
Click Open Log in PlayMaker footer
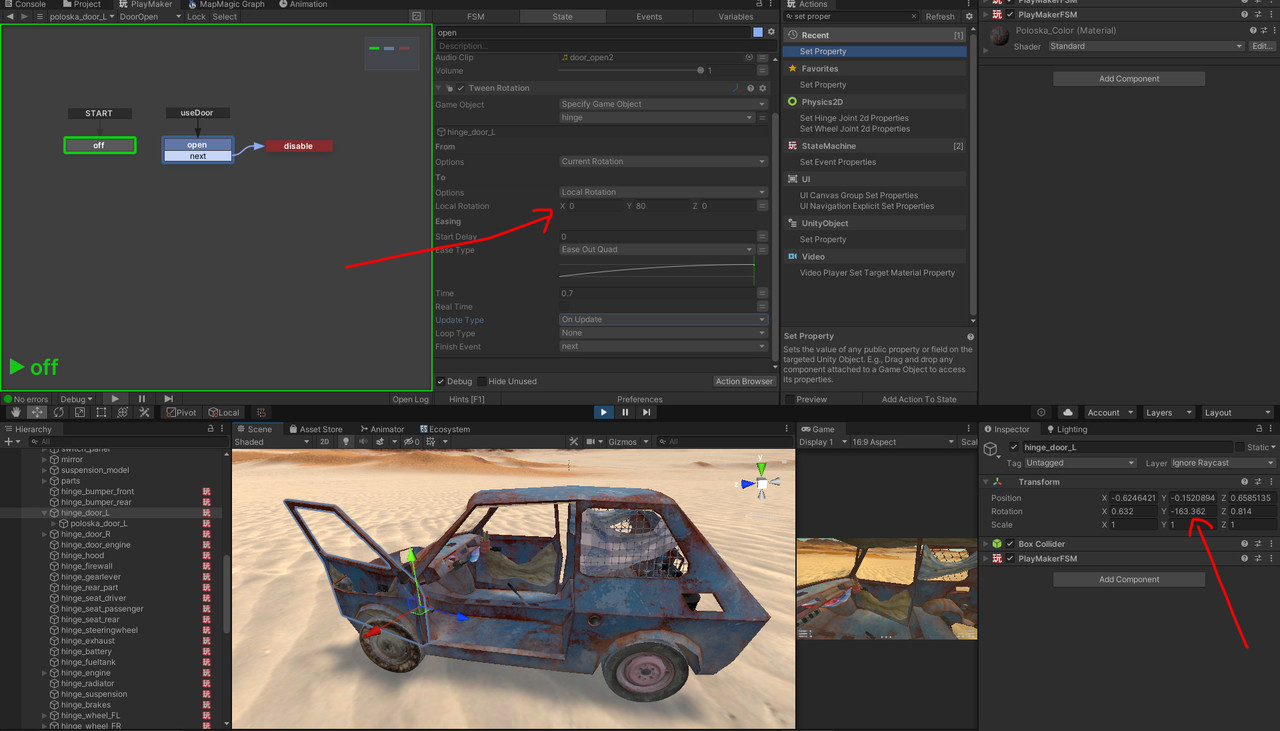pos(410,399)
